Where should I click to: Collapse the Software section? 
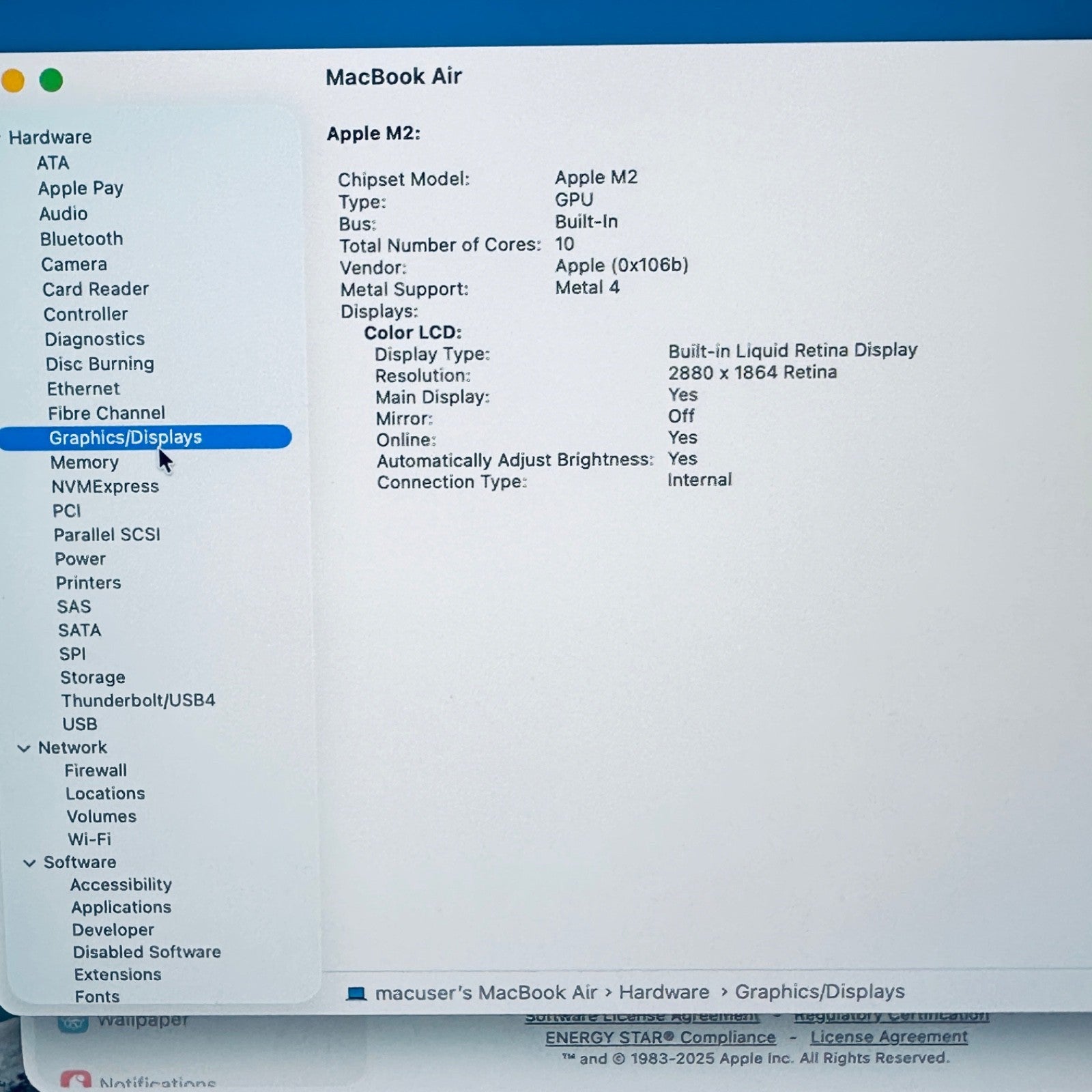(29, 862)
